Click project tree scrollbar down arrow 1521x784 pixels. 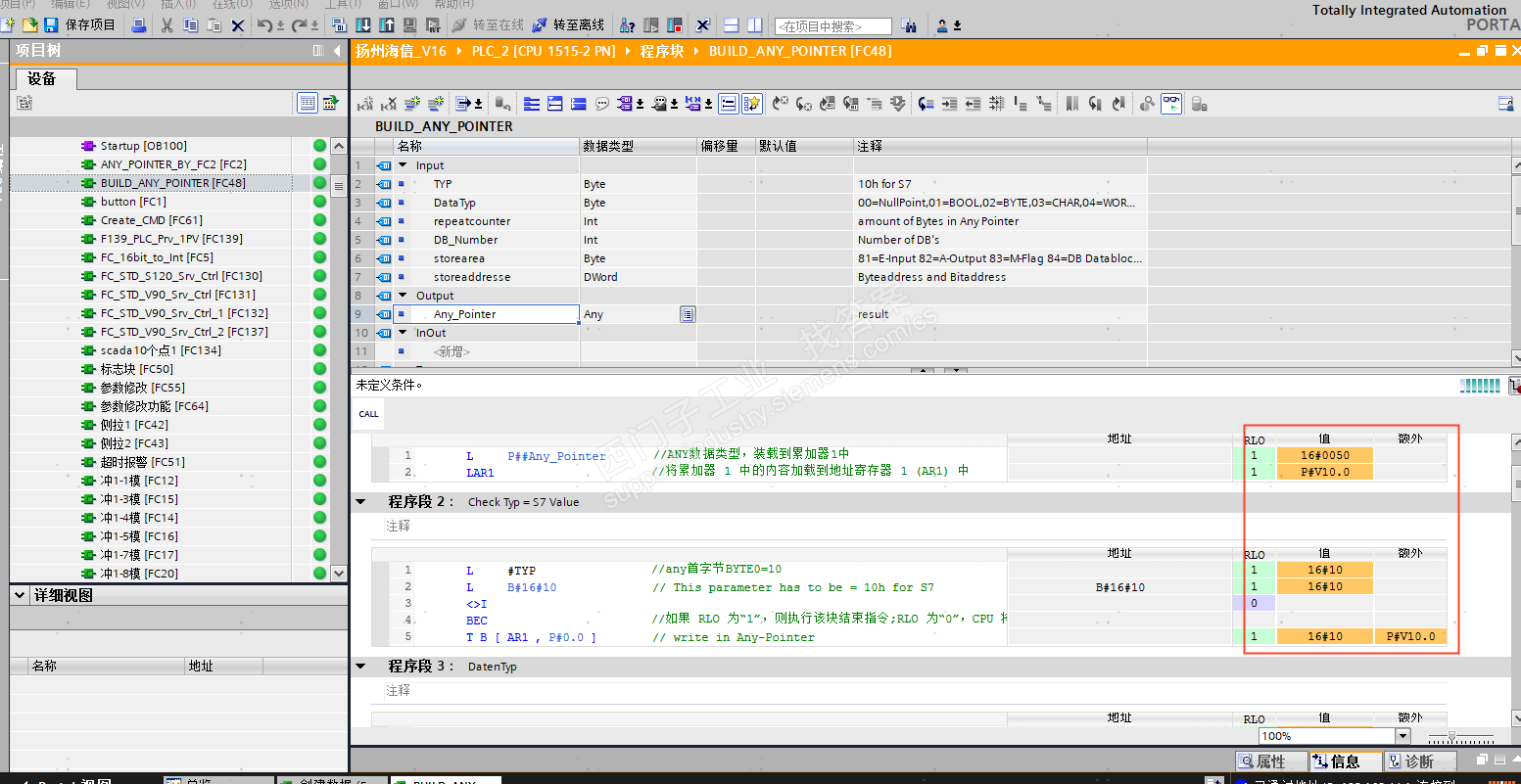[339, 574]
